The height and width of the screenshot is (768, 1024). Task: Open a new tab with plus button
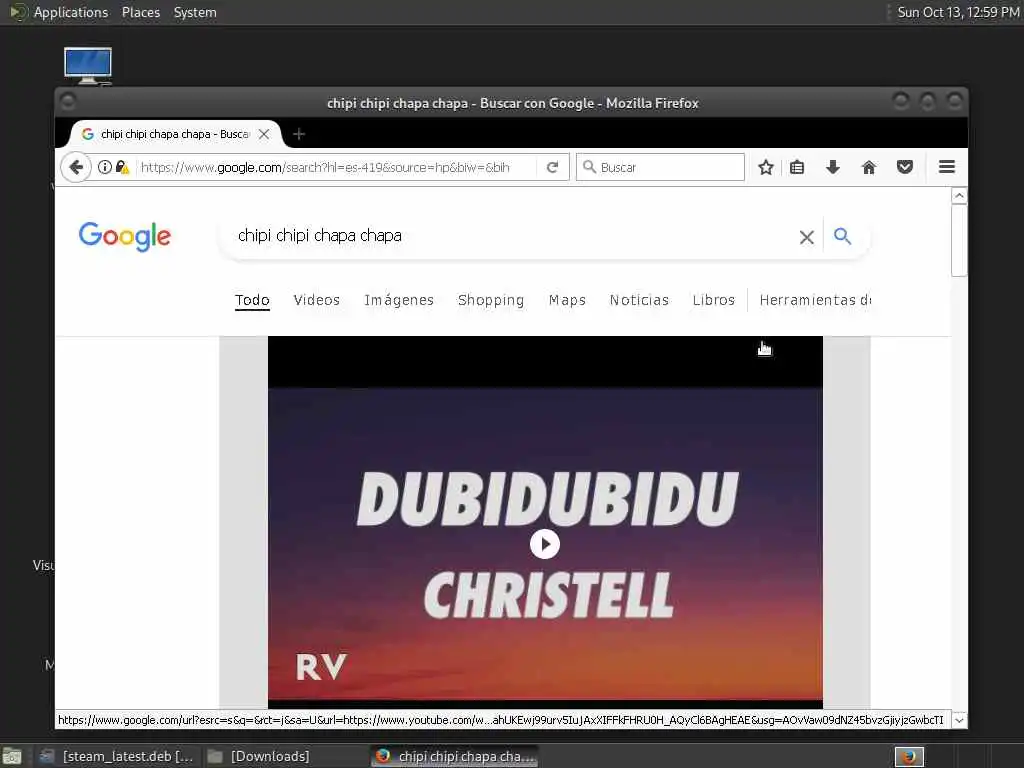[299, 134]
